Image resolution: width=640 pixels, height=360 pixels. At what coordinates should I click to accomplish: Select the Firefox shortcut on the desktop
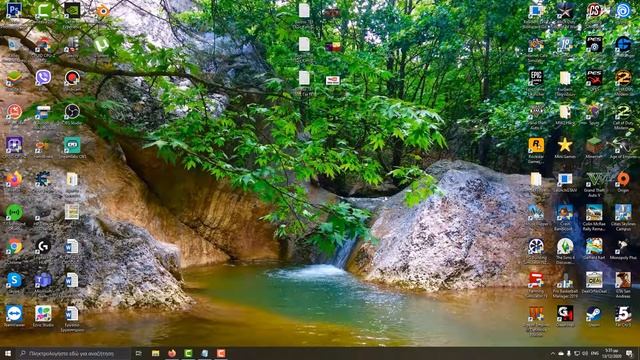click(x=14, y=179)
